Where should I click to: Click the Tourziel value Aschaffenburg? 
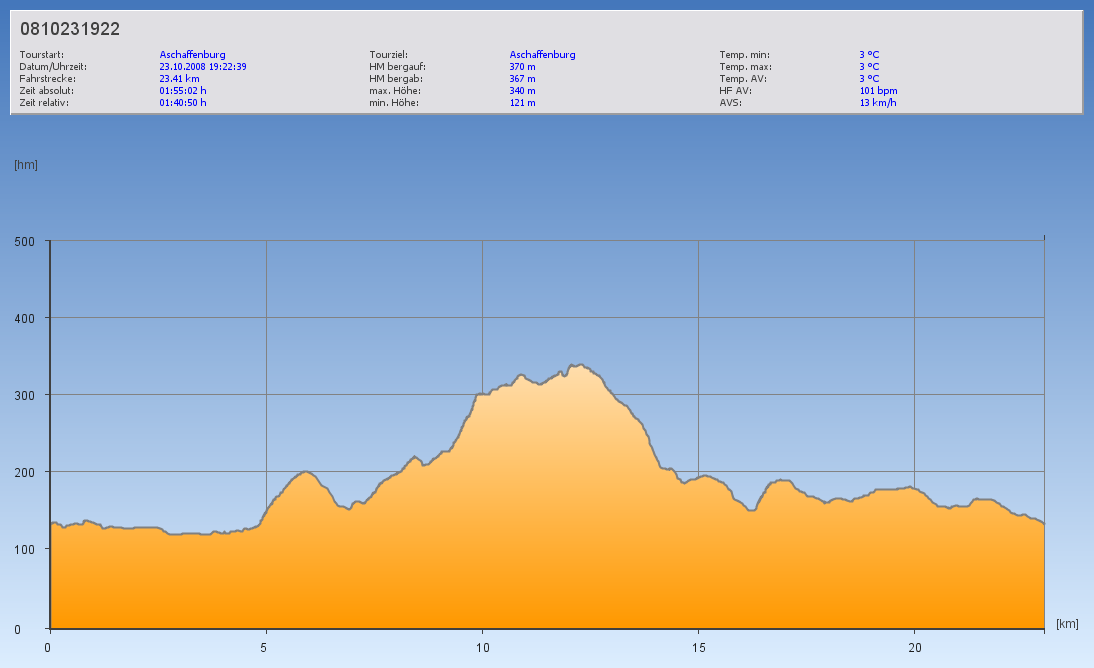[542, 55]
